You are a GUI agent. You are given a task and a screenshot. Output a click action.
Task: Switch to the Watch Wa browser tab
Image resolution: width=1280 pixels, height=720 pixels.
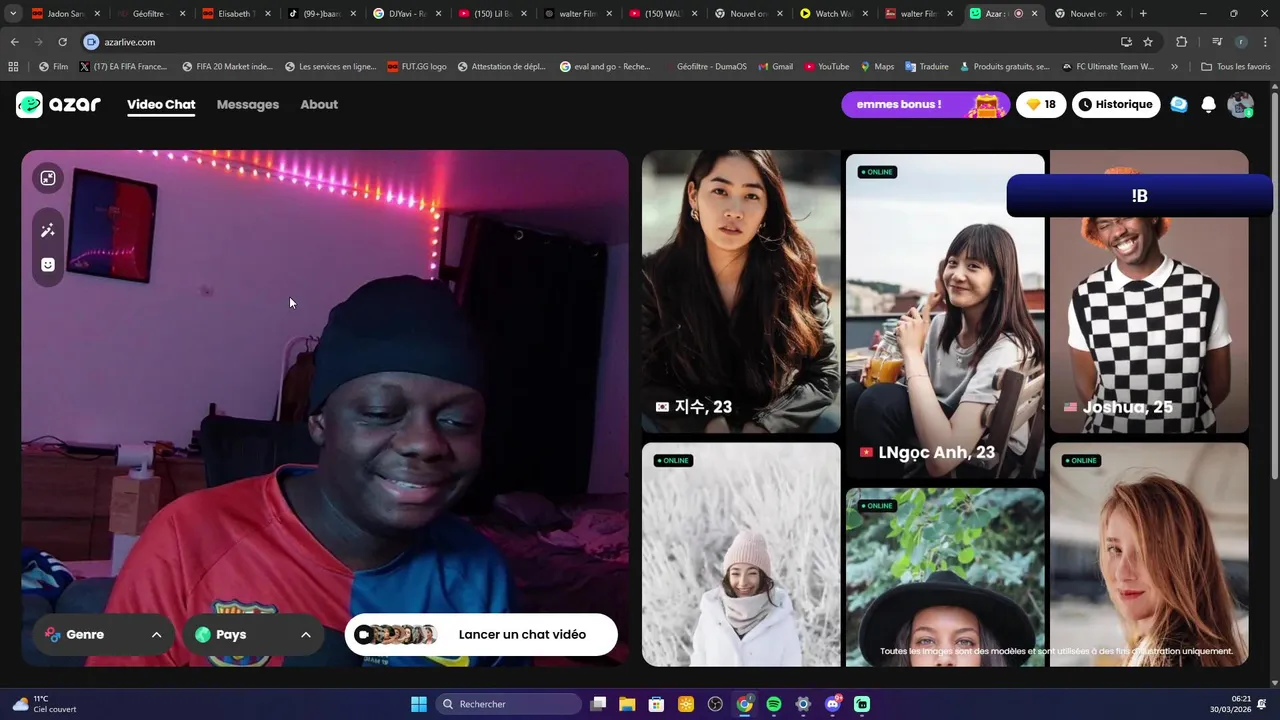pos(833,14)
